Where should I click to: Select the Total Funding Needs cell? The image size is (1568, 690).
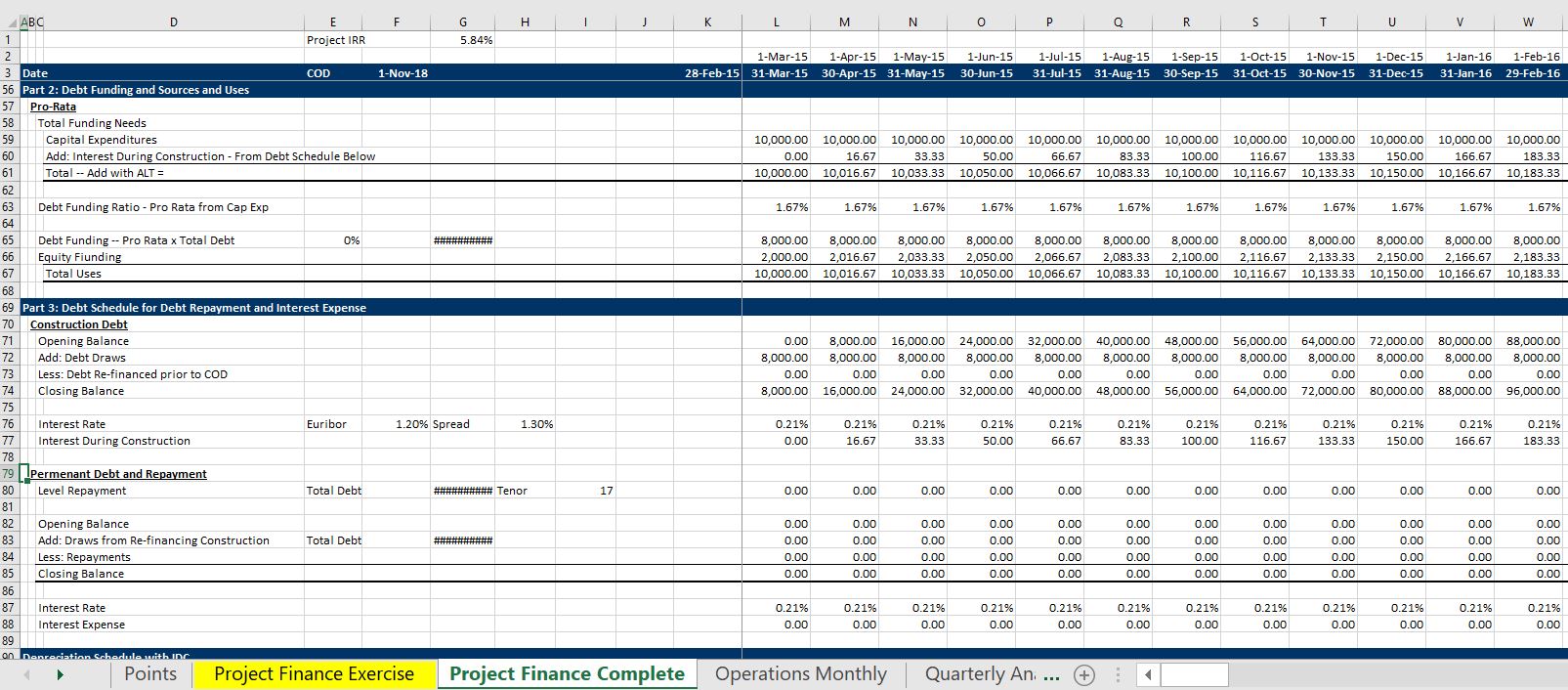click(x=92, y=123)
